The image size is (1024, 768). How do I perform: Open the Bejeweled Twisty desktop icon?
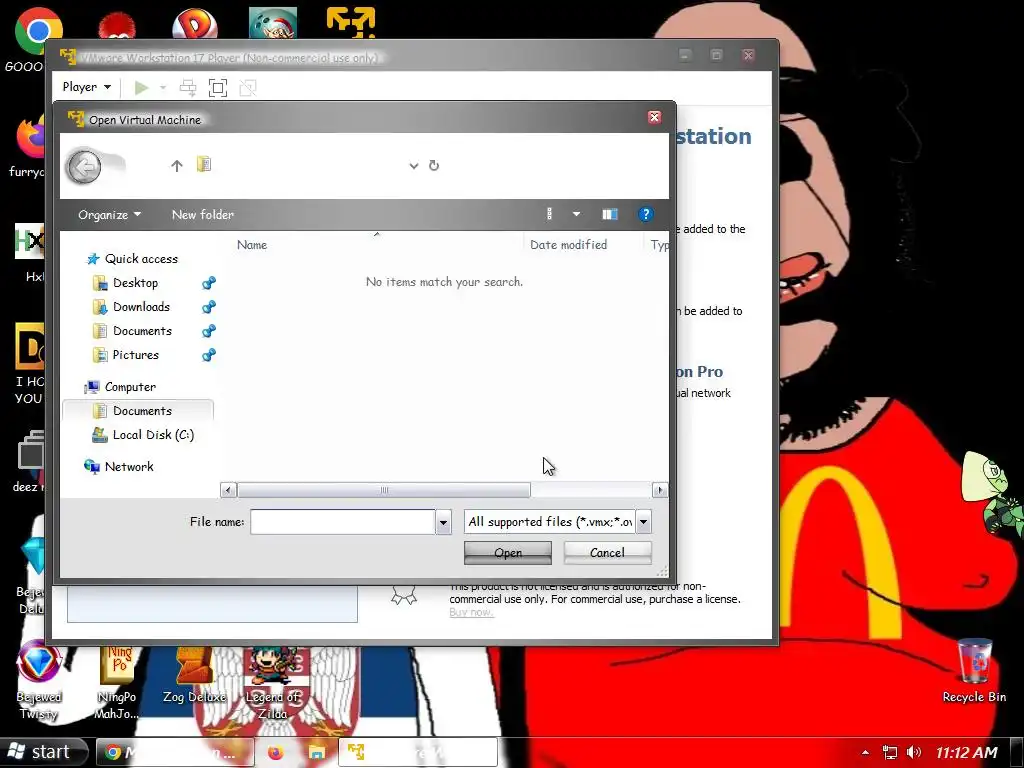[39, 680]
